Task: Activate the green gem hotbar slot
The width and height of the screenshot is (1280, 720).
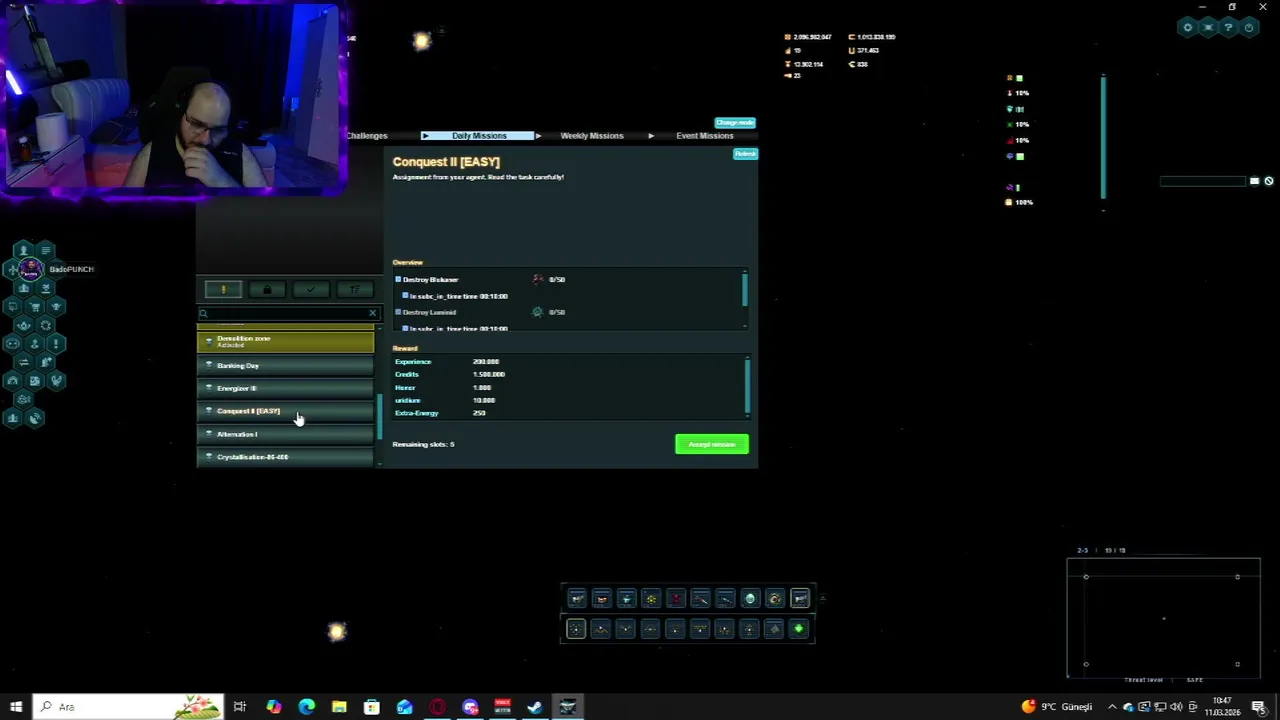Action: (799, 629)
